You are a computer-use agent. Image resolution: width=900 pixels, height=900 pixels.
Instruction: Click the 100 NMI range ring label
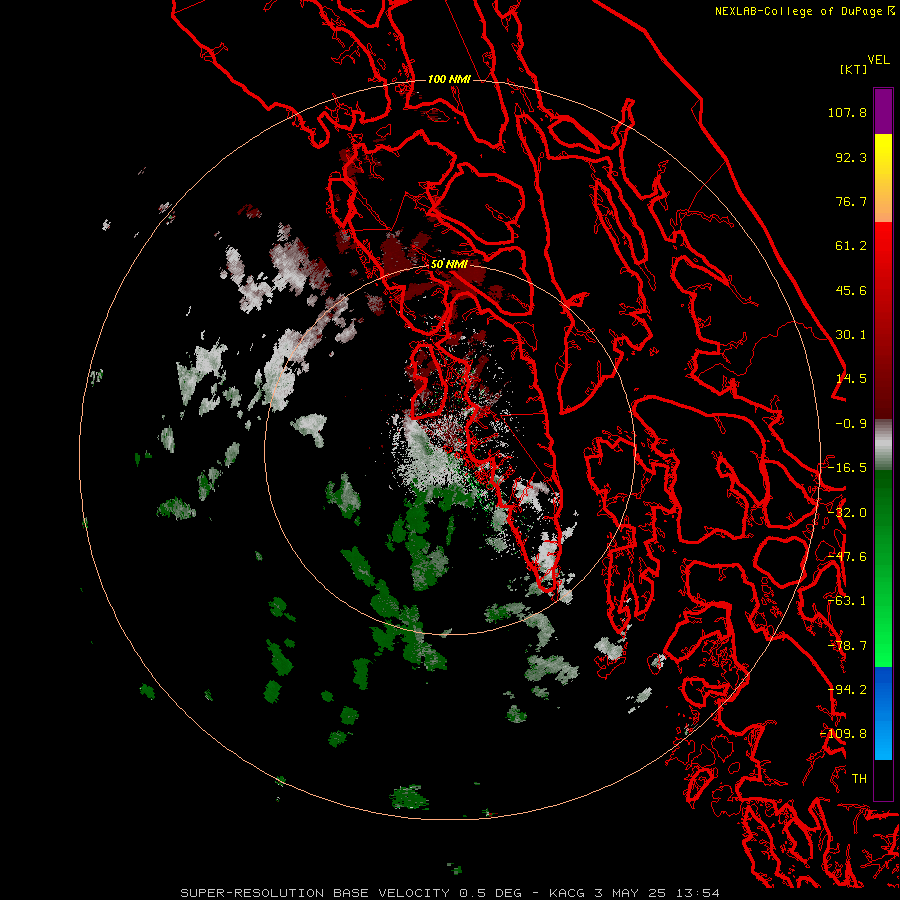(449, 79)
